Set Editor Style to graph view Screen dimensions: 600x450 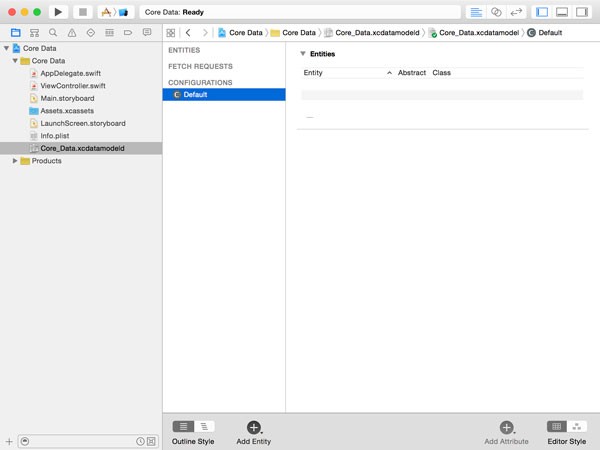point(577,426)
